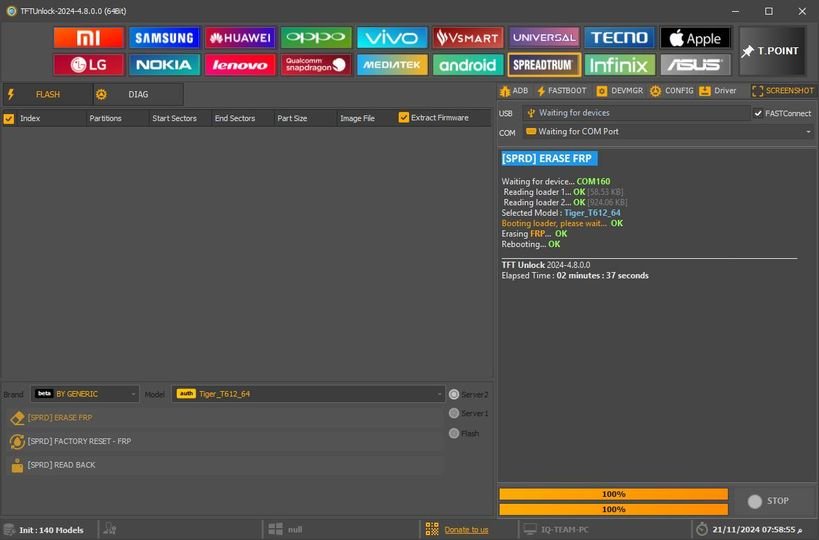Open the Model Tiger_T612_64 dropdown
Image resolution: width=819 pixels, height=540 pixels.
(308, 394)
